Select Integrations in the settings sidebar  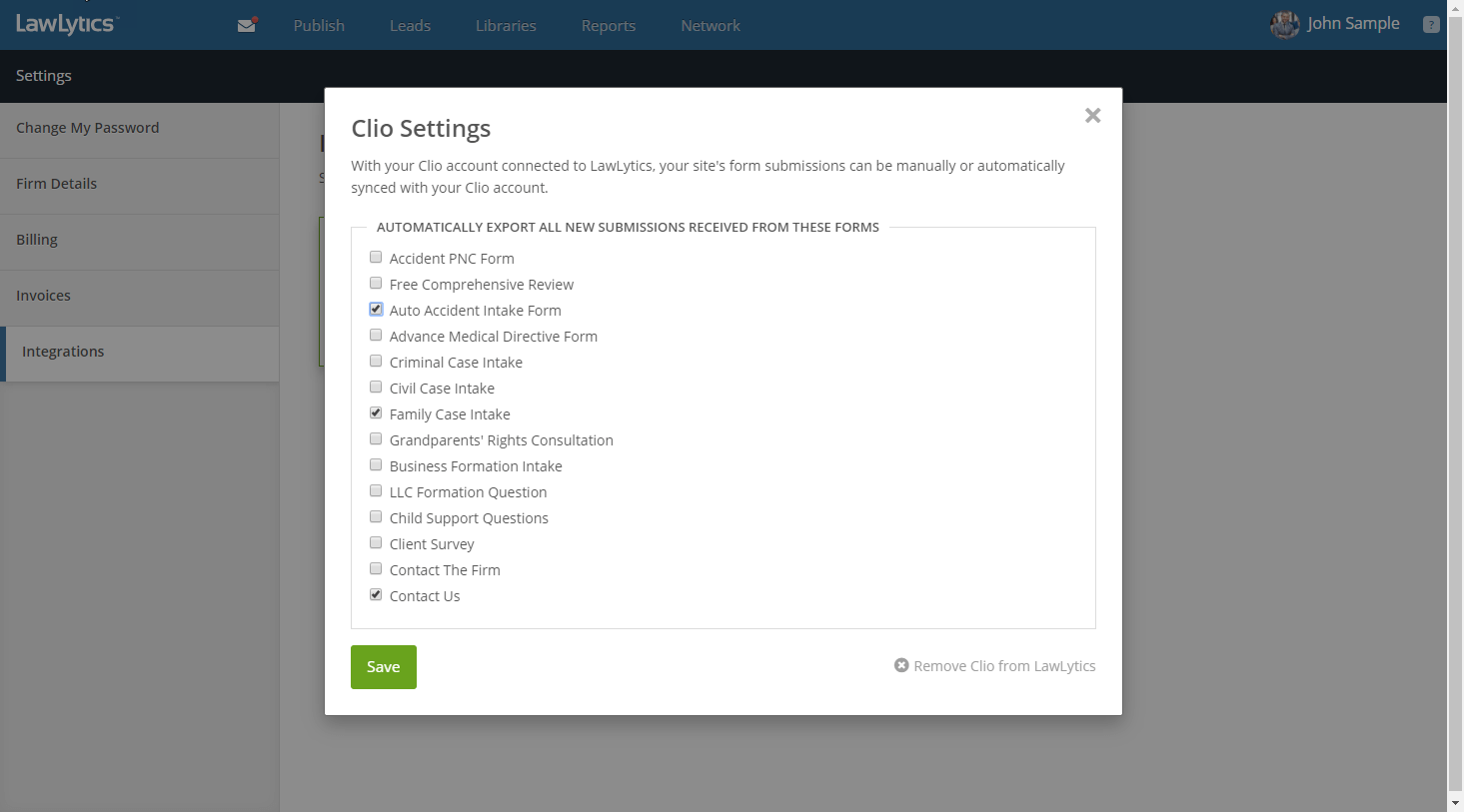[63, 352]
